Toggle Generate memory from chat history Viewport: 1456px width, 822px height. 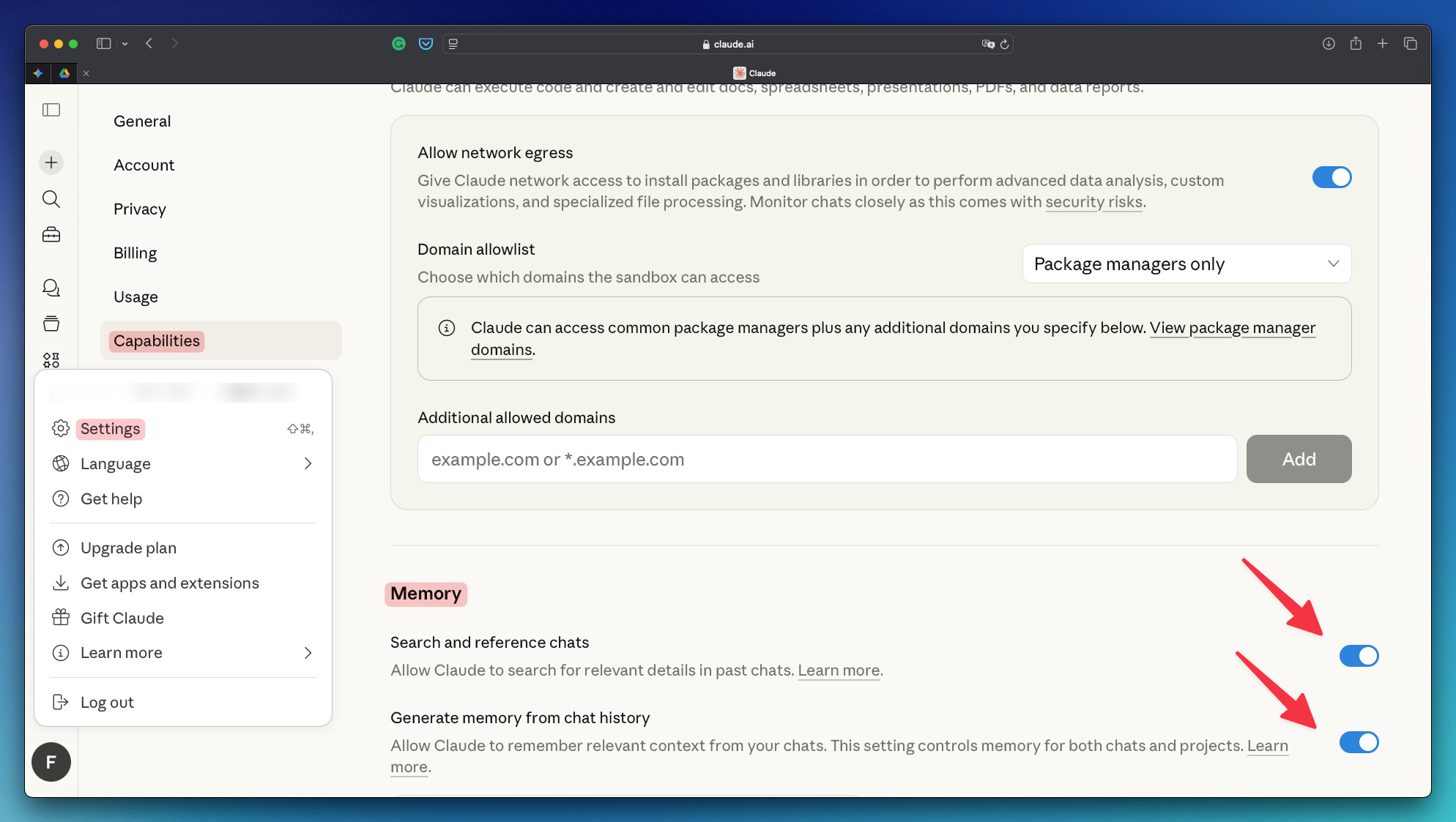[x=1359, y=742]
